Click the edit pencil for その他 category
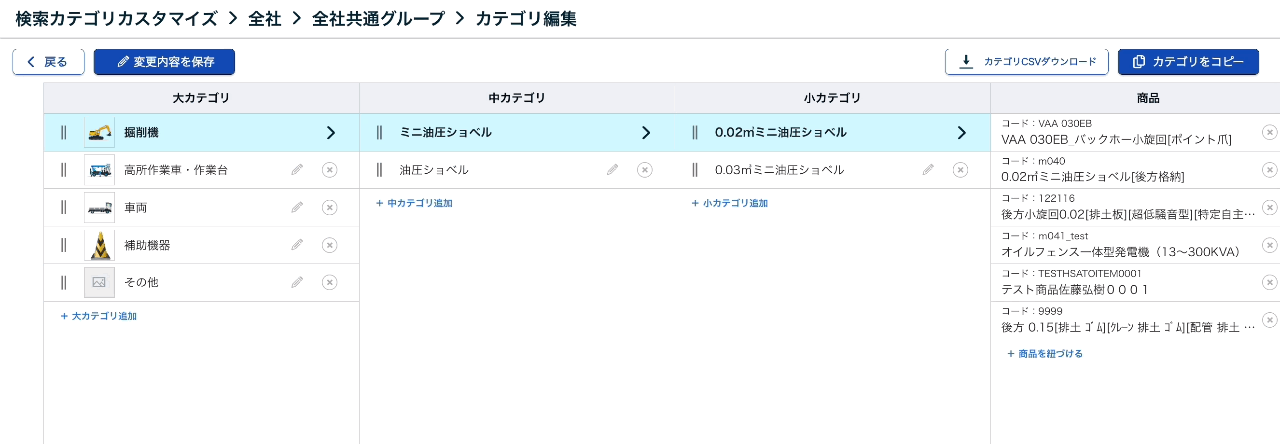This screenshot has height=444, width=1280. [x=297, y=283]
